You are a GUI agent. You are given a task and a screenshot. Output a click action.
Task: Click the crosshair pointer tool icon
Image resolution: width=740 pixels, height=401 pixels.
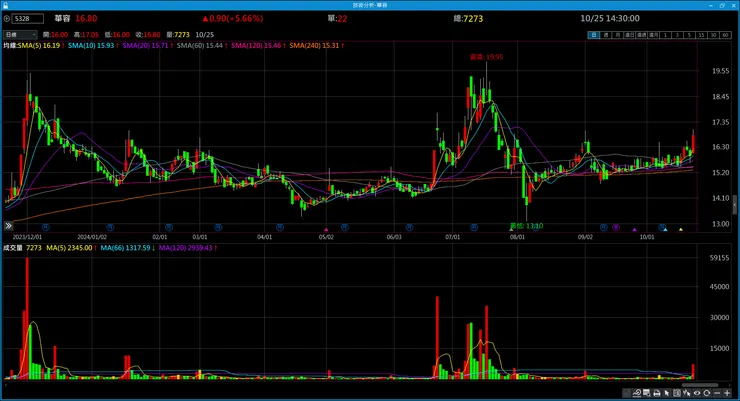pos(687,393)
